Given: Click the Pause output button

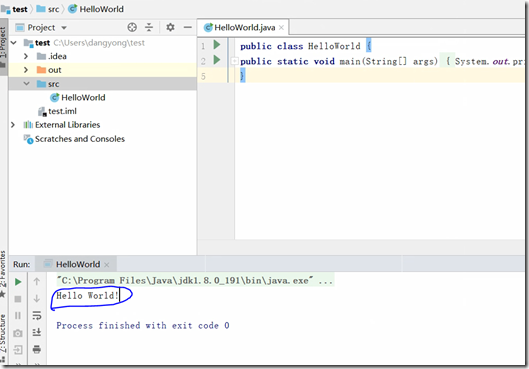Looking at the screenshot, I should [18, 315].
